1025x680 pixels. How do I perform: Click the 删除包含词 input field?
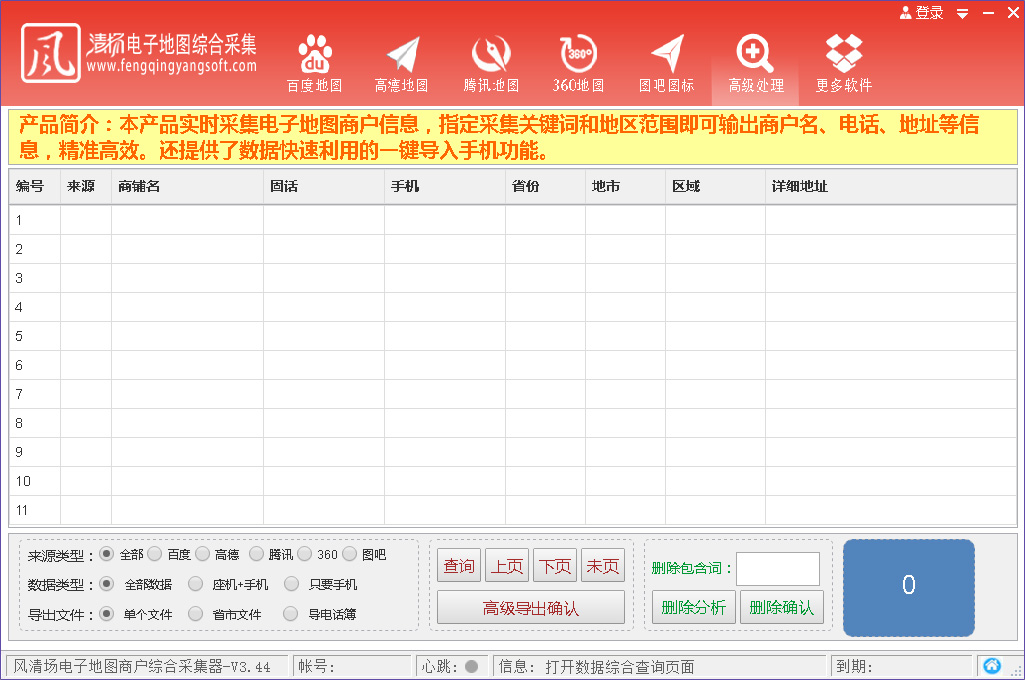tap(777, 569)
